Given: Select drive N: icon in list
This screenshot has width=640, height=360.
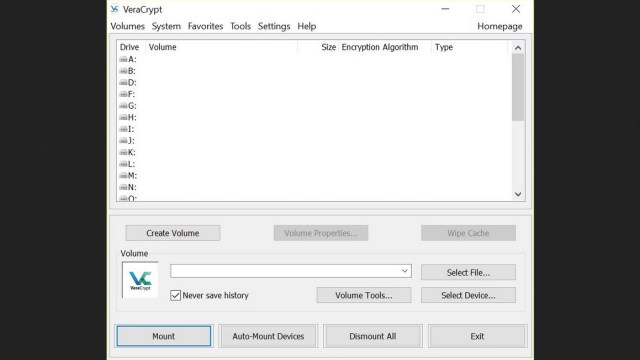Looking at the screenshot, I should click(x=123, y=187).
